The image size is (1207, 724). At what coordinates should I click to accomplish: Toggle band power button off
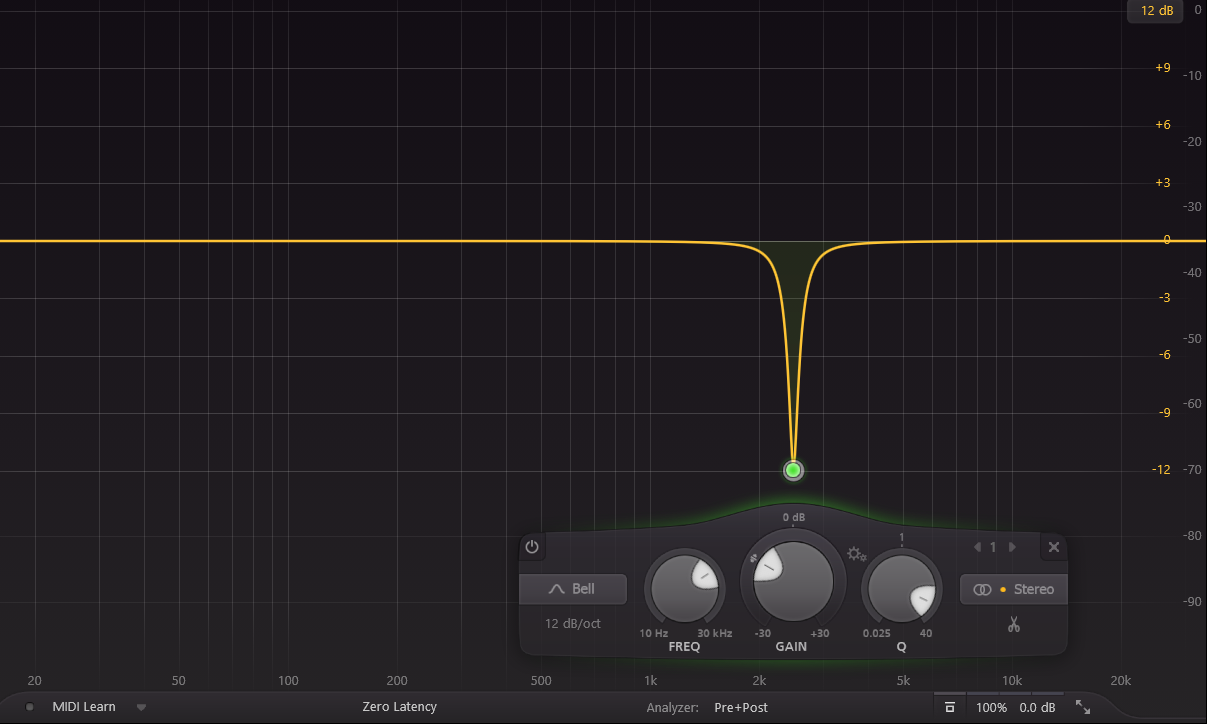click(532, 547)
